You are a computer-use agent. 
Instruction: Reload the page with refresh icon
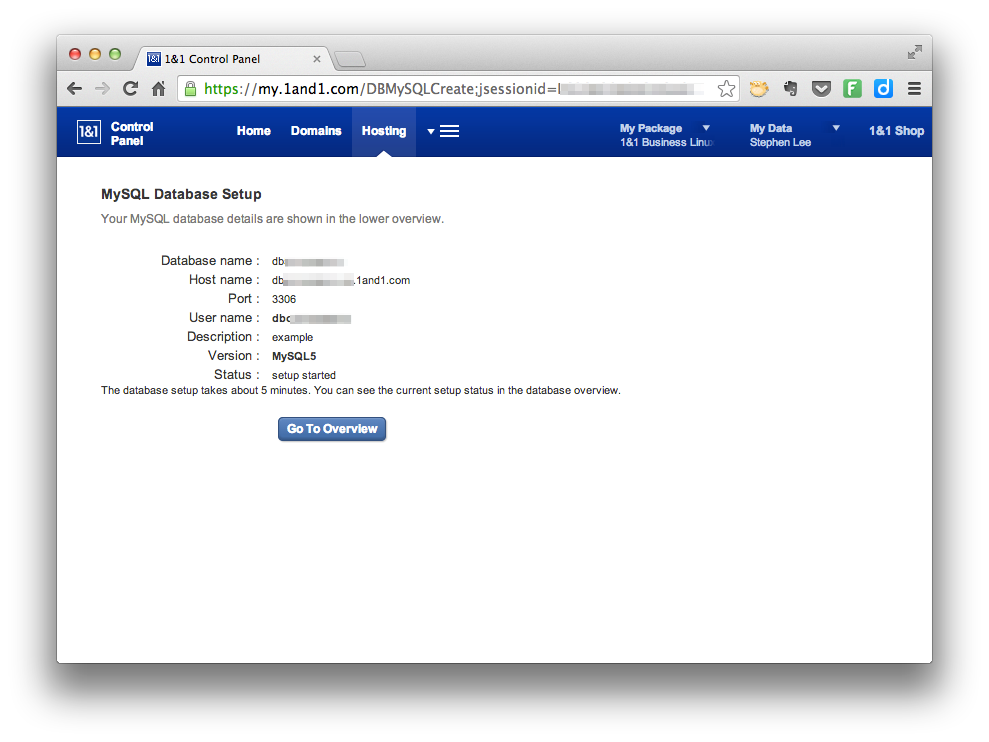[131, 89]
